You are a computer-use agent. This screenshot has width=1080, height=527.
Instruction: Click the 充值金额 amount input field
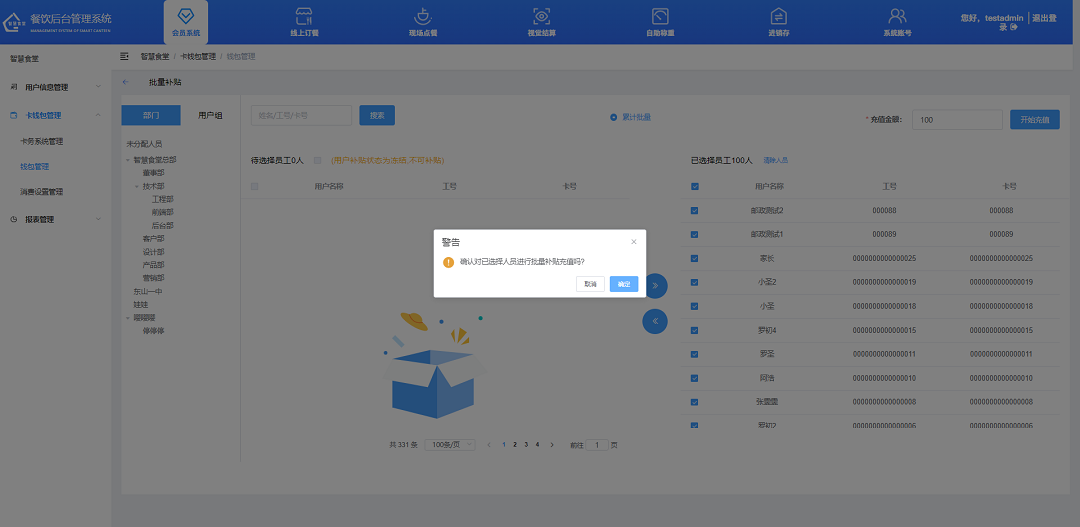click(x=956, y=120)
